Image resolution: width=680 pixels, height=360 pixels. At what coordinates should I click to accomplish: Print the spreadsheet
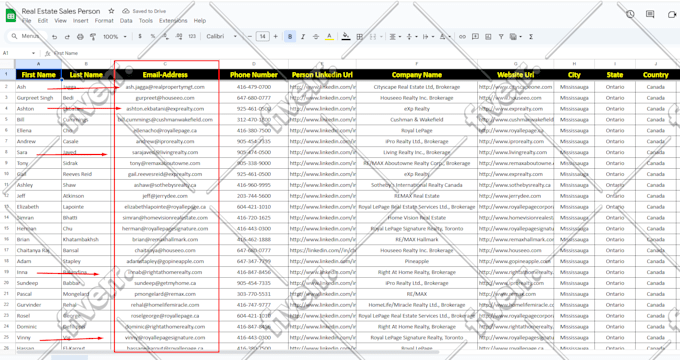click(80, 37)
